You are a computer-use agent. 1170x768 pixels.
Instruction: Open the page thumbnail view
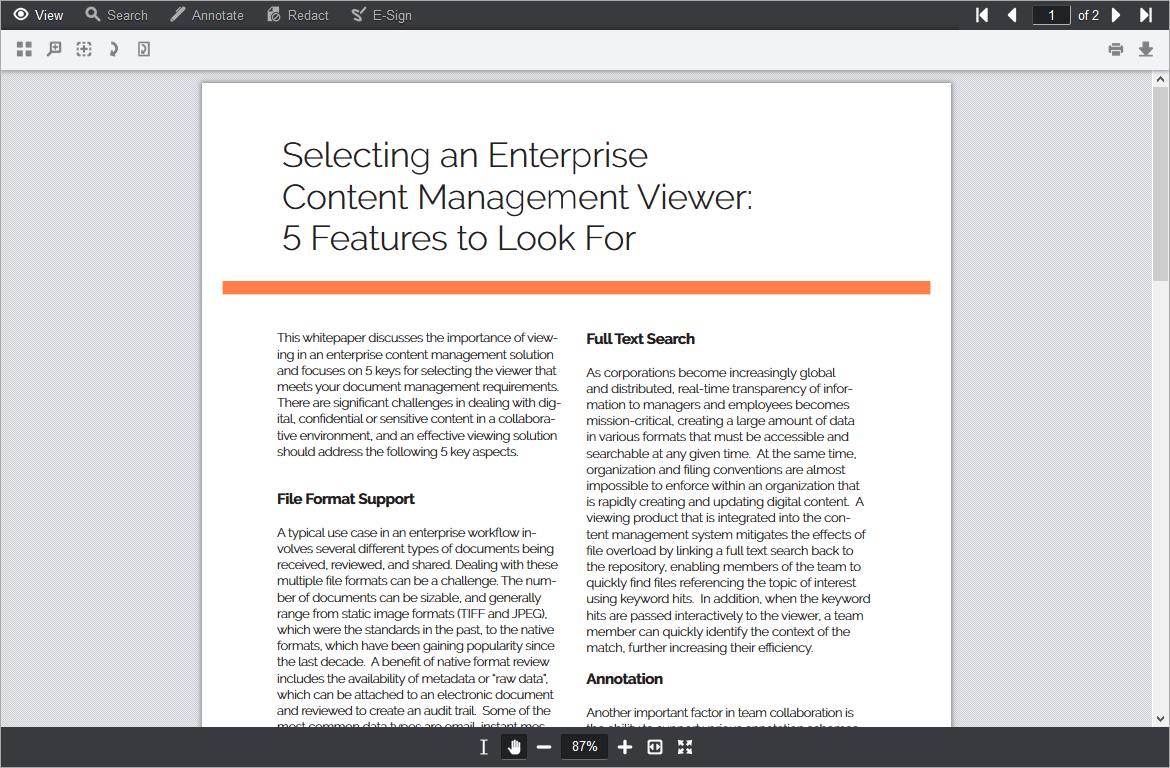24,48
